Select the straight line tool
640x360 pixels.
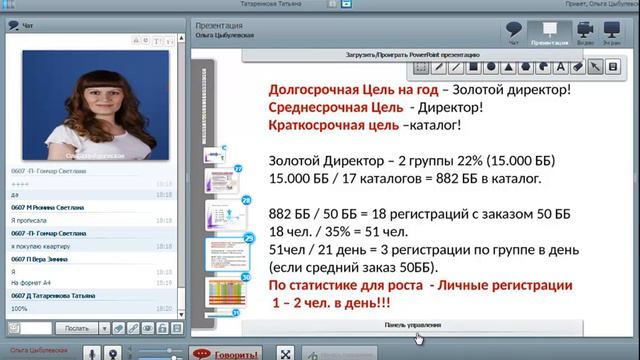(456, 67)
